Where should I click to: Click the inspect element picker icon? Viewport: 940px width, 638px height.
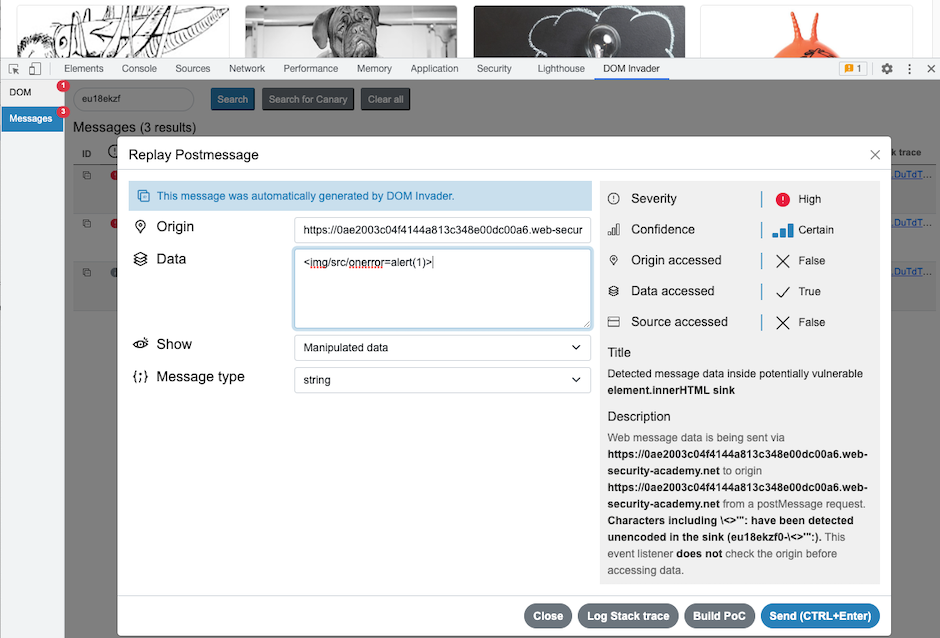pos(14,69)
